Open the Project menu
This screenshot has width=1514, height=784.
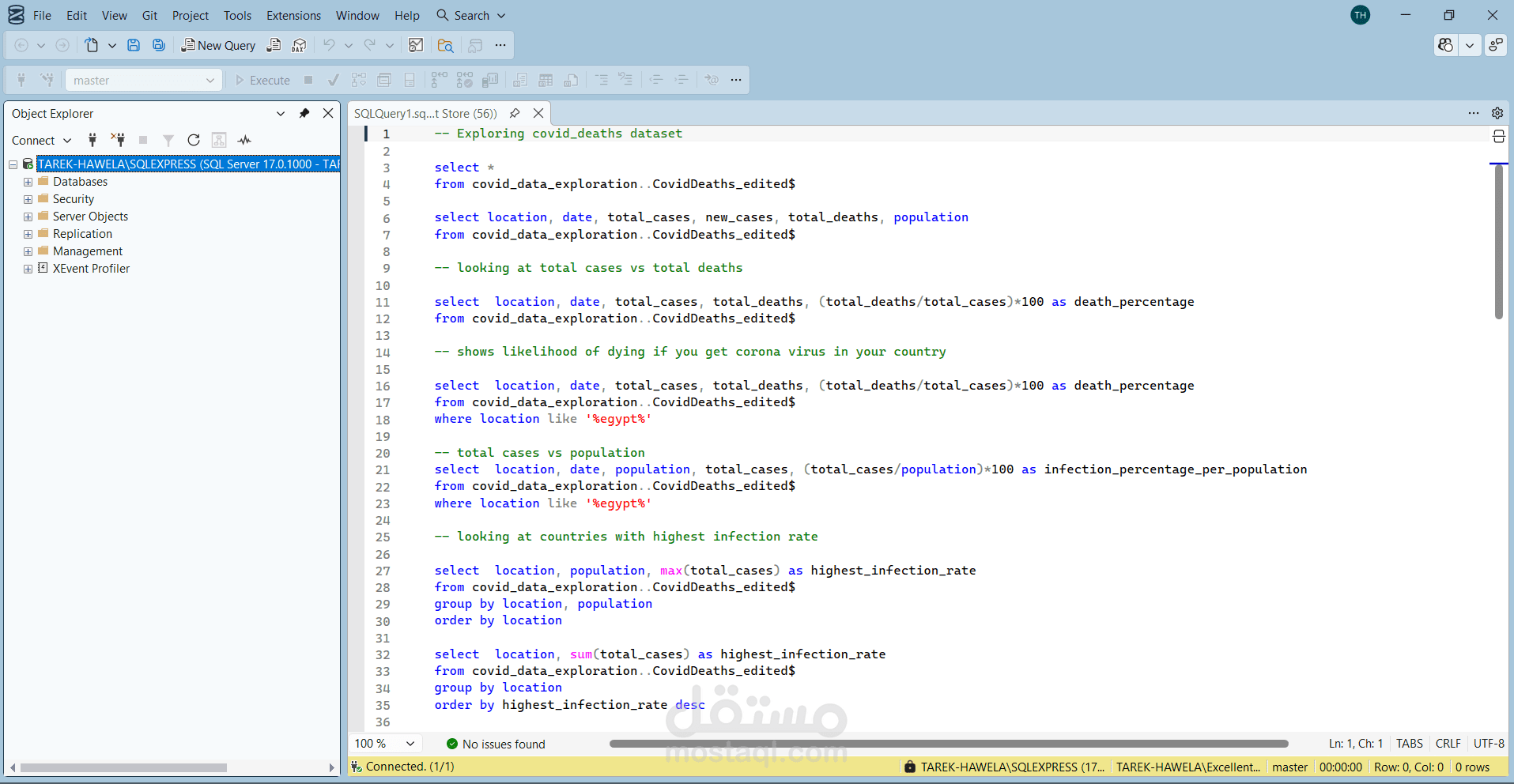tap(191, 15)
